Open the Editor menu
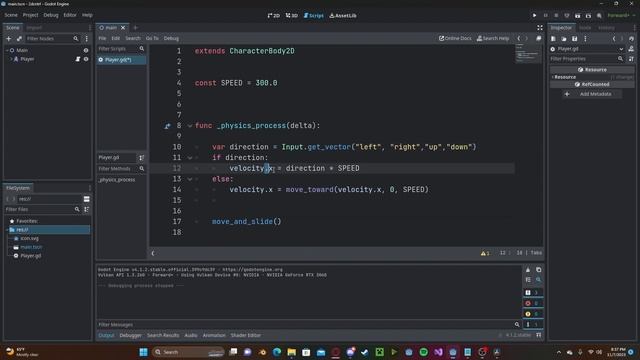This screenshot has width=640, height=360. 70,15
